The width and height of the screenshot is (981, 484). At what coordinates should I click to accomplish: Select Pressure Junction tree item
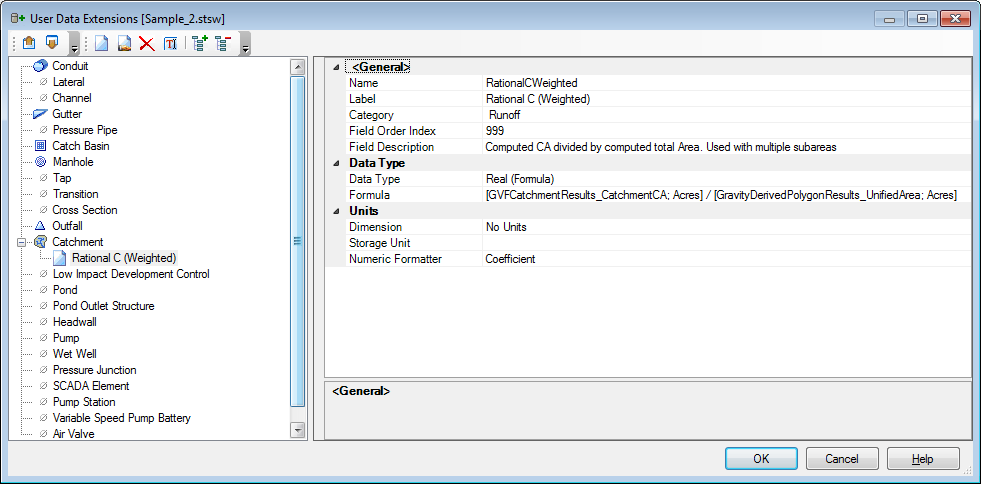(94, 370)
